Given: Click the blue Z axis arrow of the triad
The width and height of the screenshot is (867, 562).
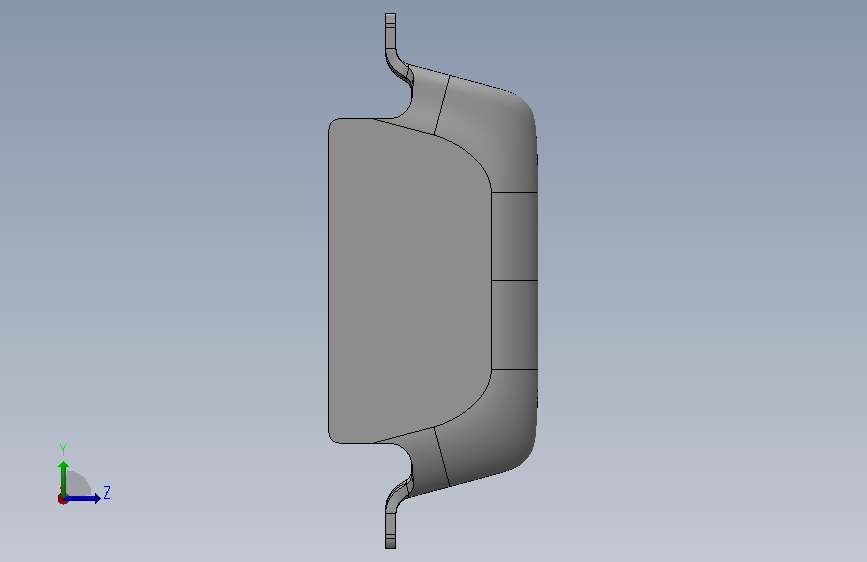Looking at the screenshot, I should point(82,498).
